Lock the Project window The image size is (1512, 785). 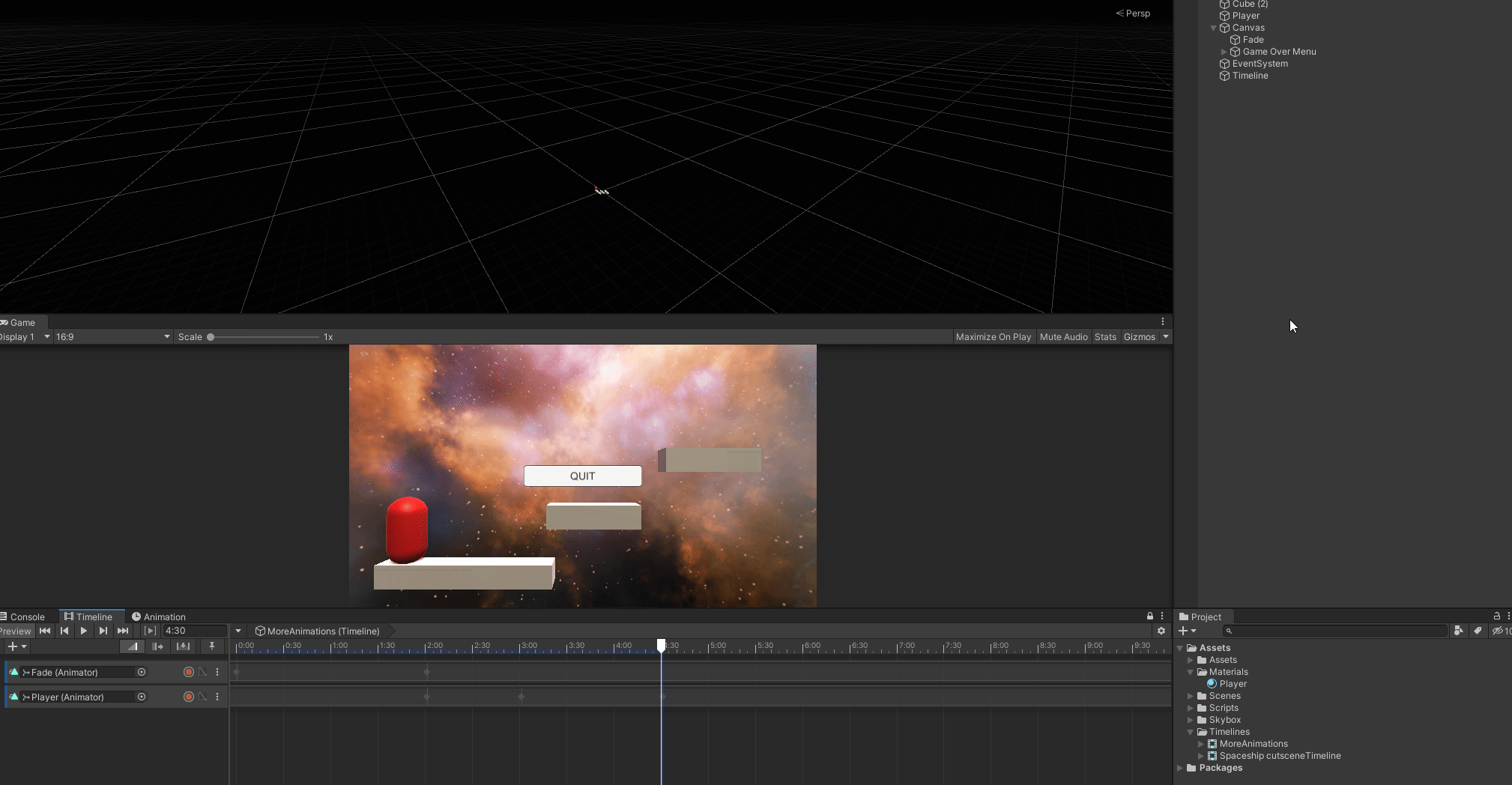pos(1497,616)
